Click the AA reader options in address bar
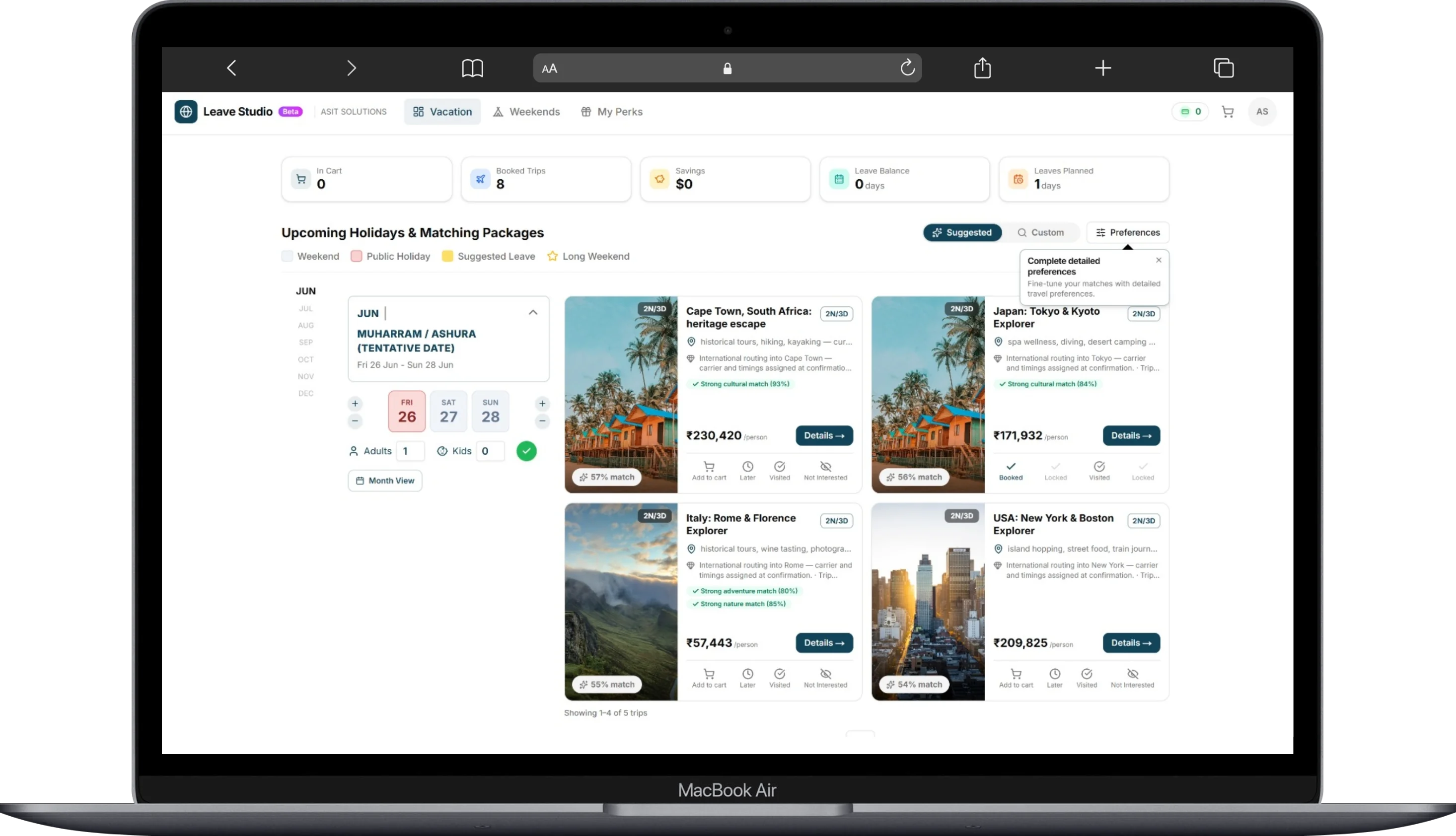 click(x=549, y=69)
